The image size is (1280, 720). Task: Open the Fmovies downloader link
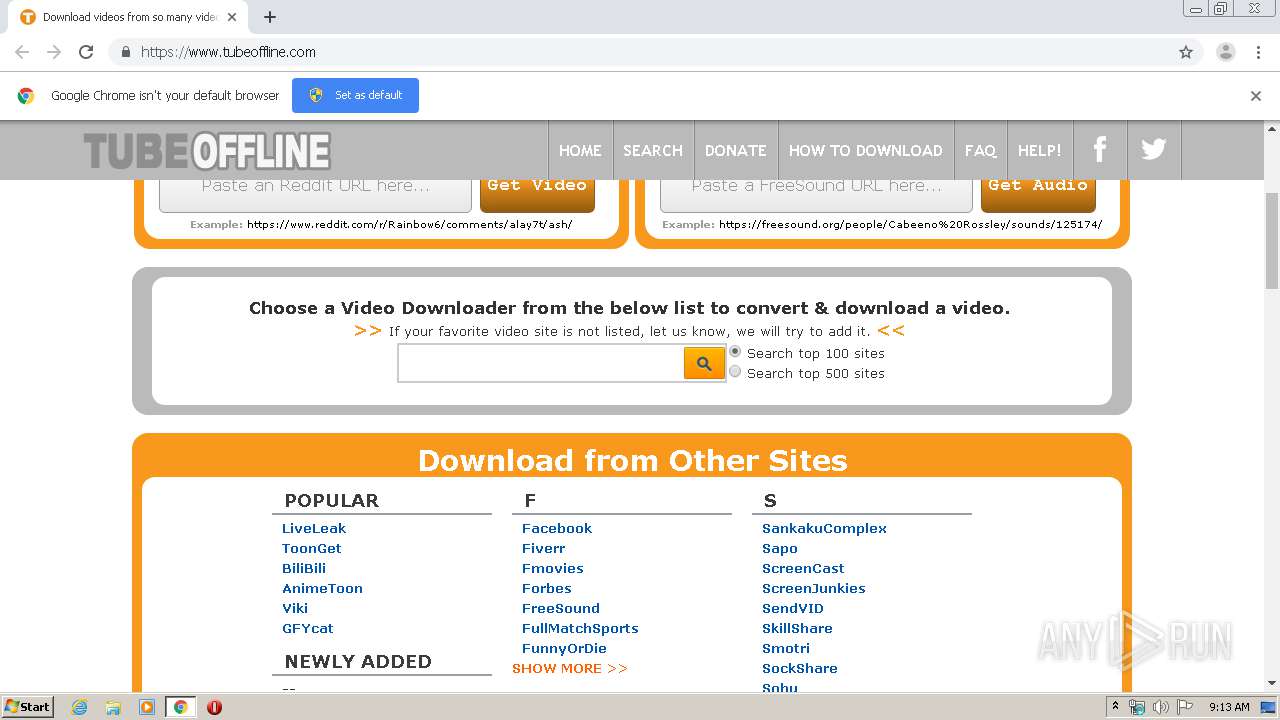553,568
